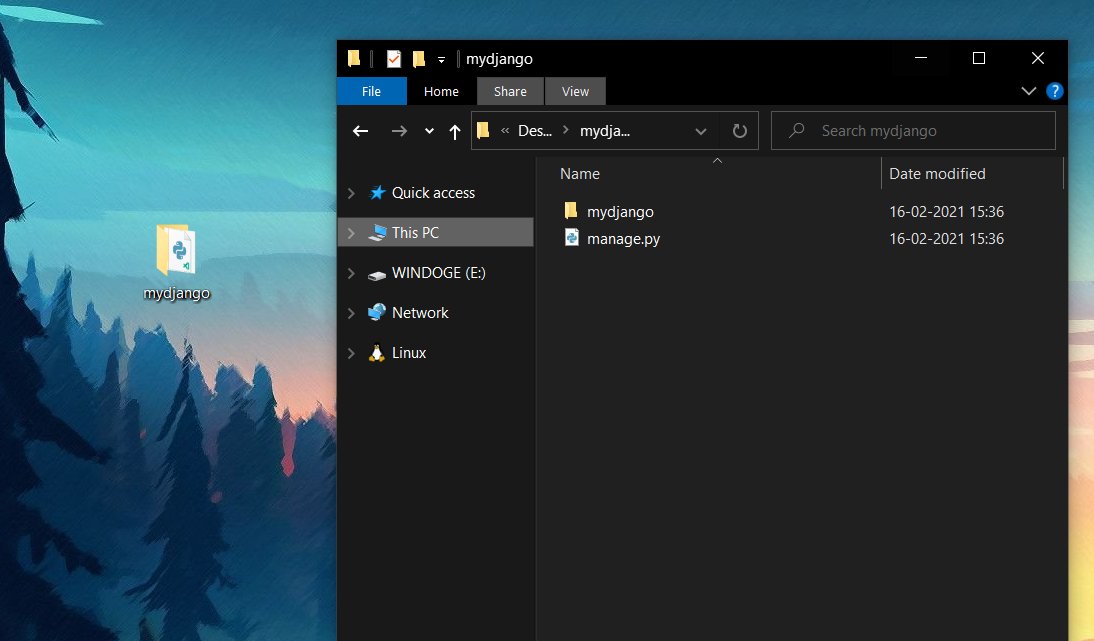Open Customize Quick Access Toolbar dropdown
The width and height of the screenshot is (1094, 641).
coord(441,58)
